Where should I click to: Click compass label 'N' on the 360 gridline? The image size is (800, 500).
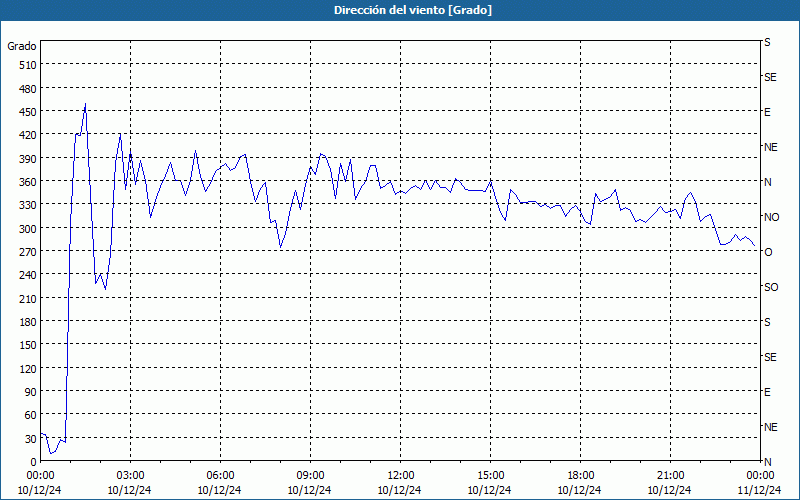click(x=768, y=182)
